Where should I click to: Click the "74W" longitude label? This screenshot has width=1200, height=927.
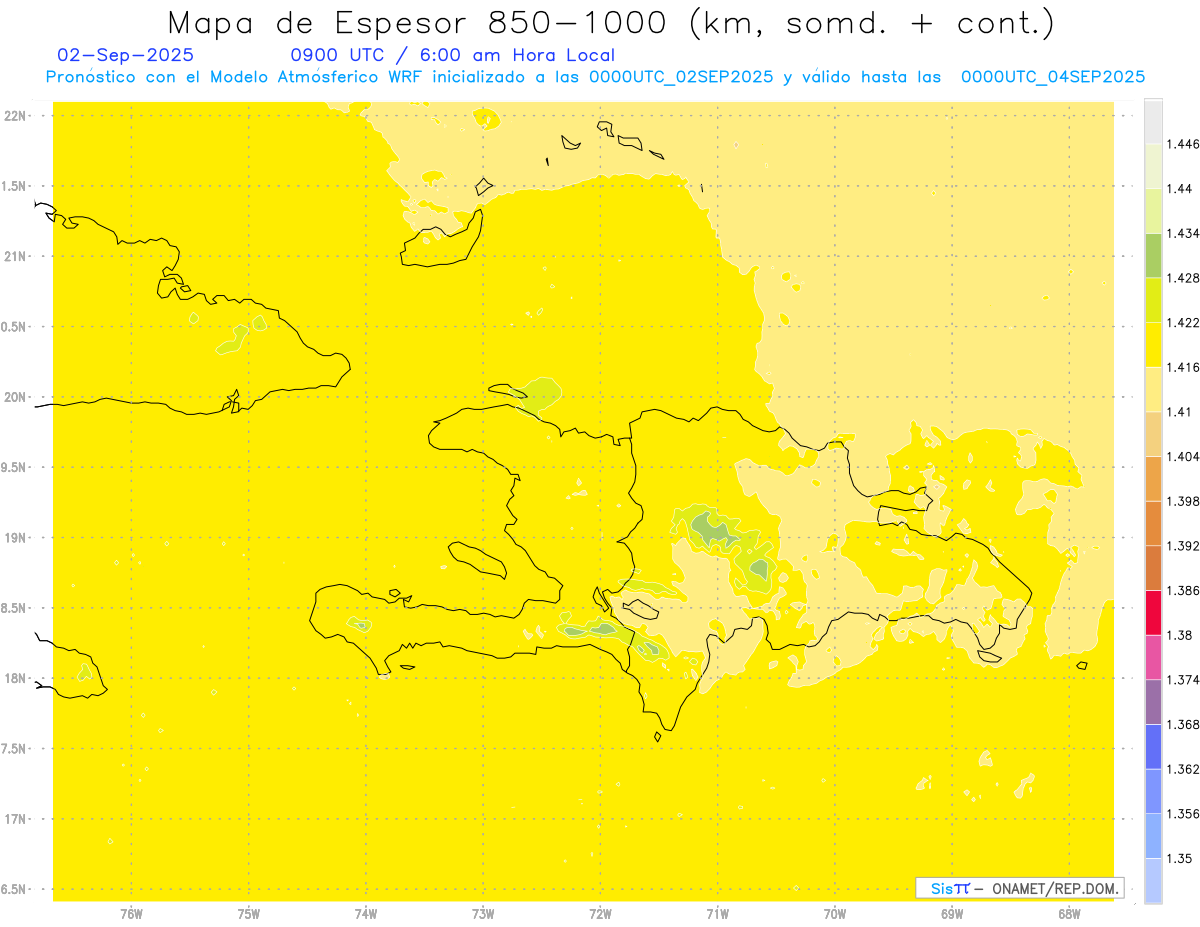pyautogui.click(x=366, y=914)
